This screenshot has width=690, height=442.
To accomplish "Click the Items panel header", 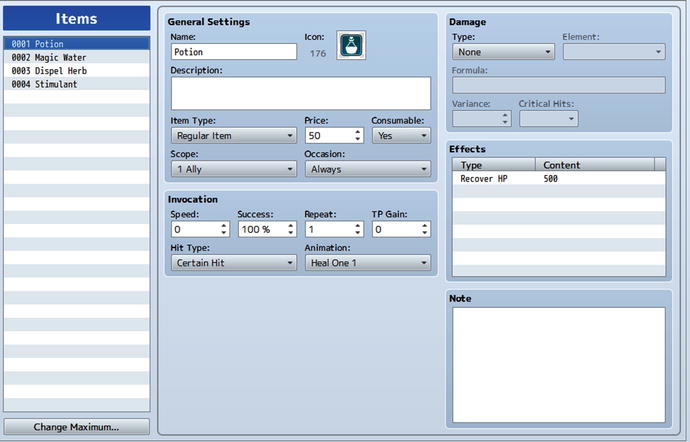I will click(x=77, y=18).
